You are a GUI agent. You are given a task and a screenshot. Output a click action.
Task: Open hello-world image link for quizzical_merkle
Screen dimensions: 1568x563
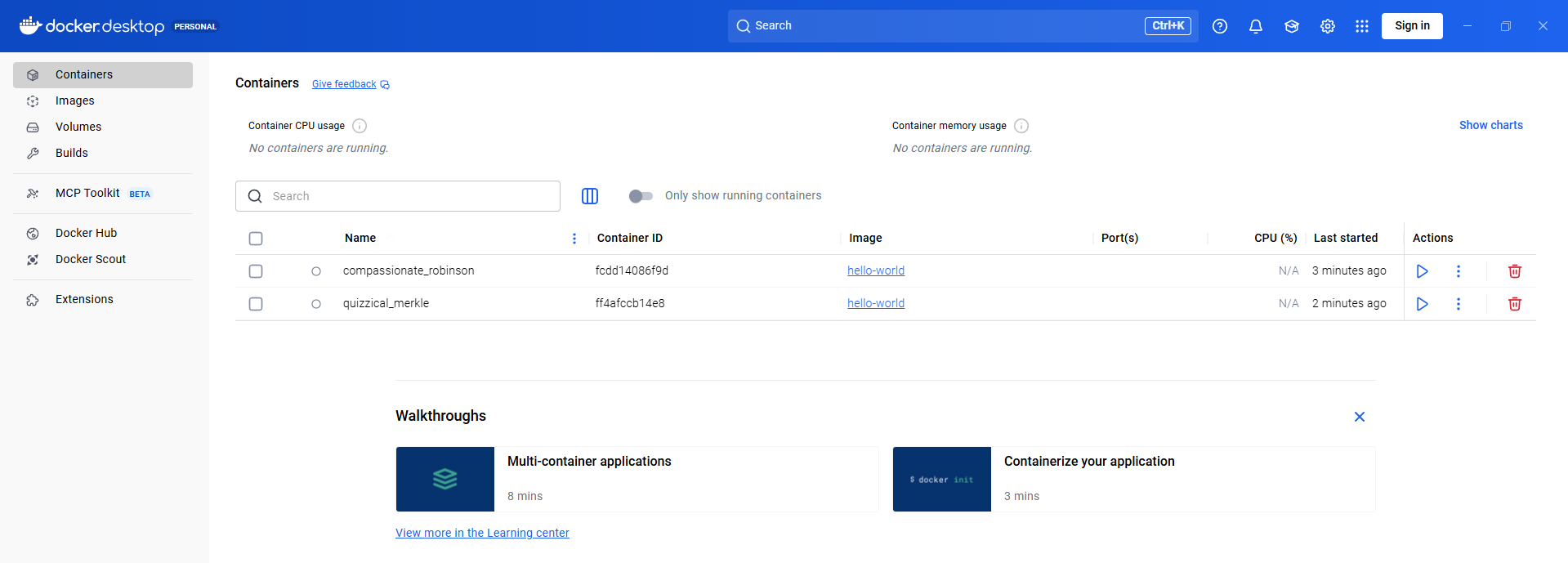pyautogui.click(x=876, y=303)
